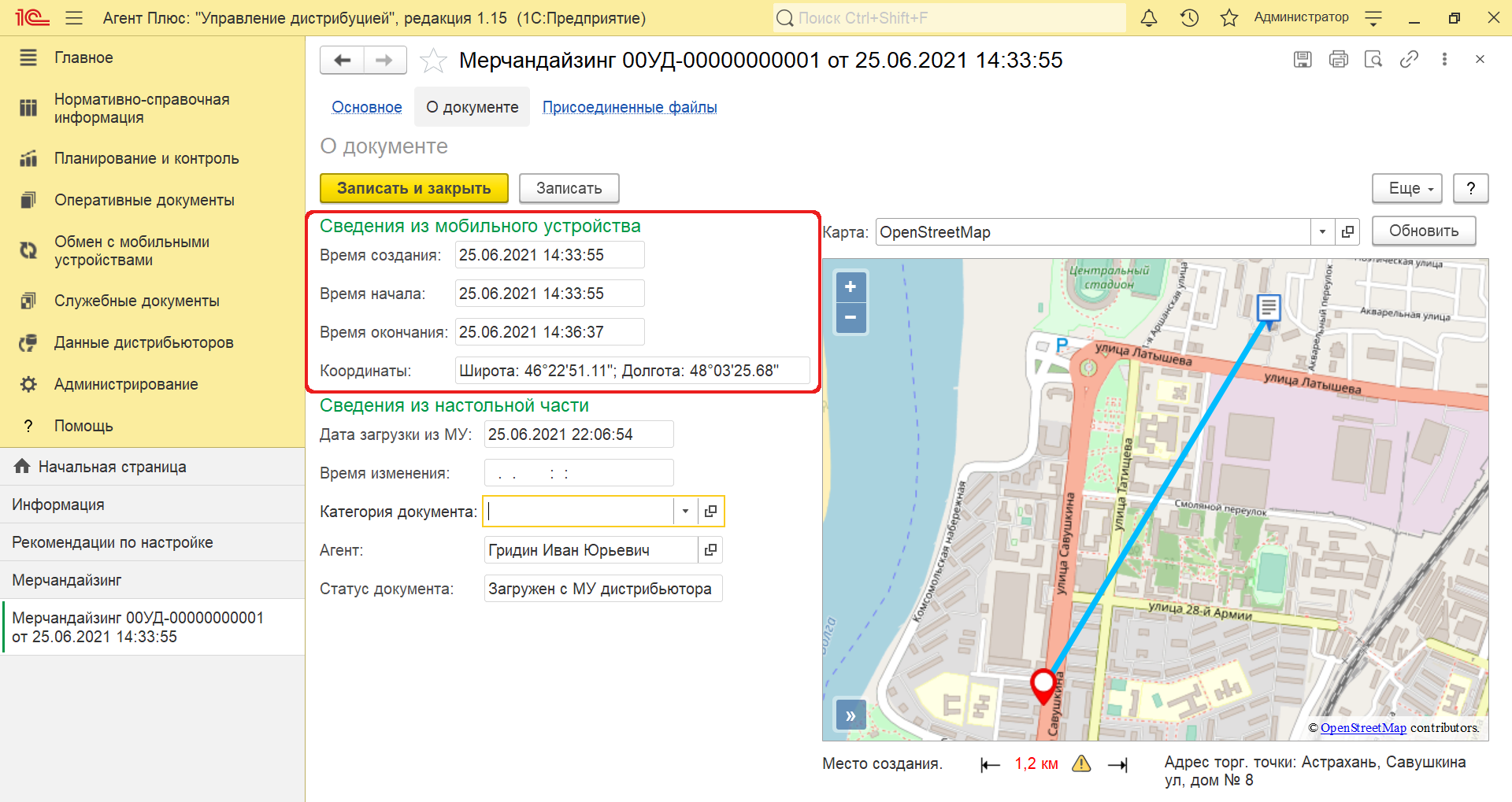
Task: Save document with diskette icon
Action: point(1303,59)
